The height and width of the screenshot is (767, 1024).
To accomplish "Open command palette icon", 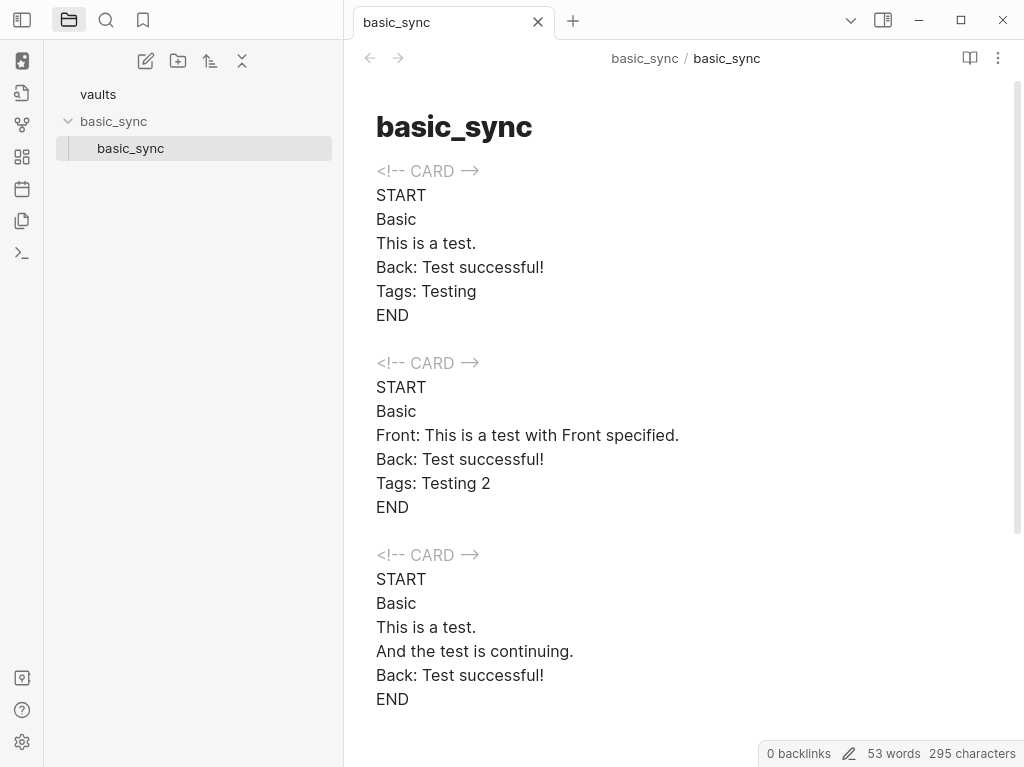I will [22, 253].
